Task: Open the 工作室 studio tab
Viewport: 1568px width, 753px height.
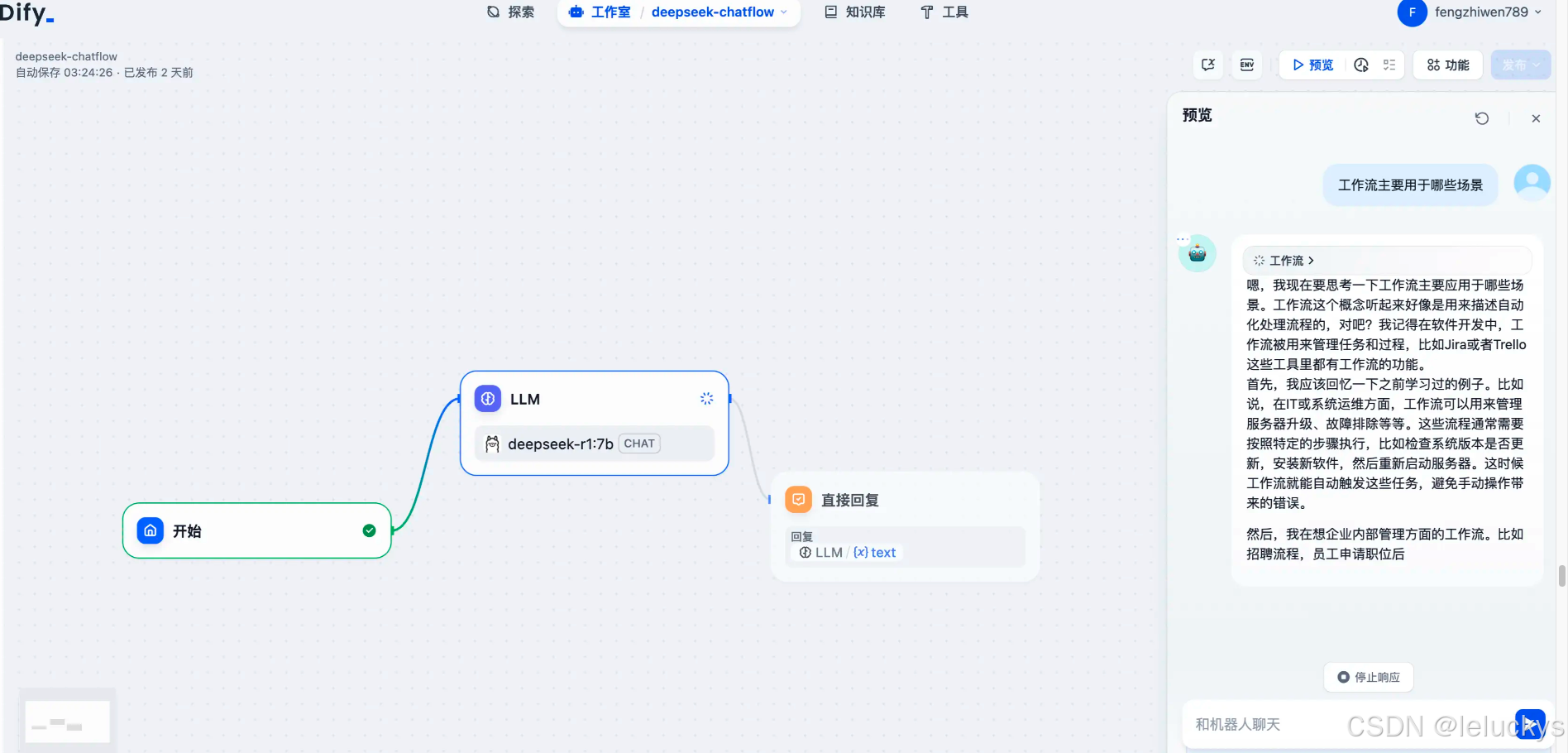Action: (600, 12)
